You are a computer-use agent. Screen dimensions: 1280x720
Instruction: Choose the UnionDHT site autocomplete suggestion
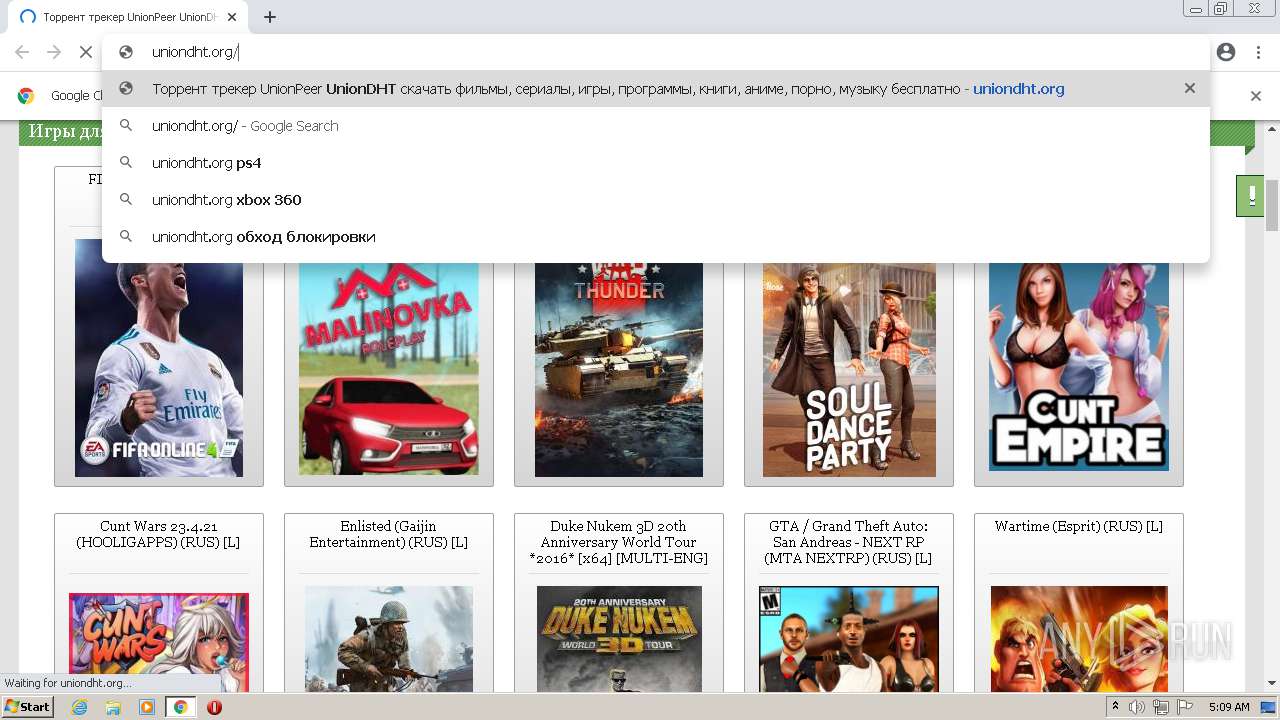click(655, 88)
